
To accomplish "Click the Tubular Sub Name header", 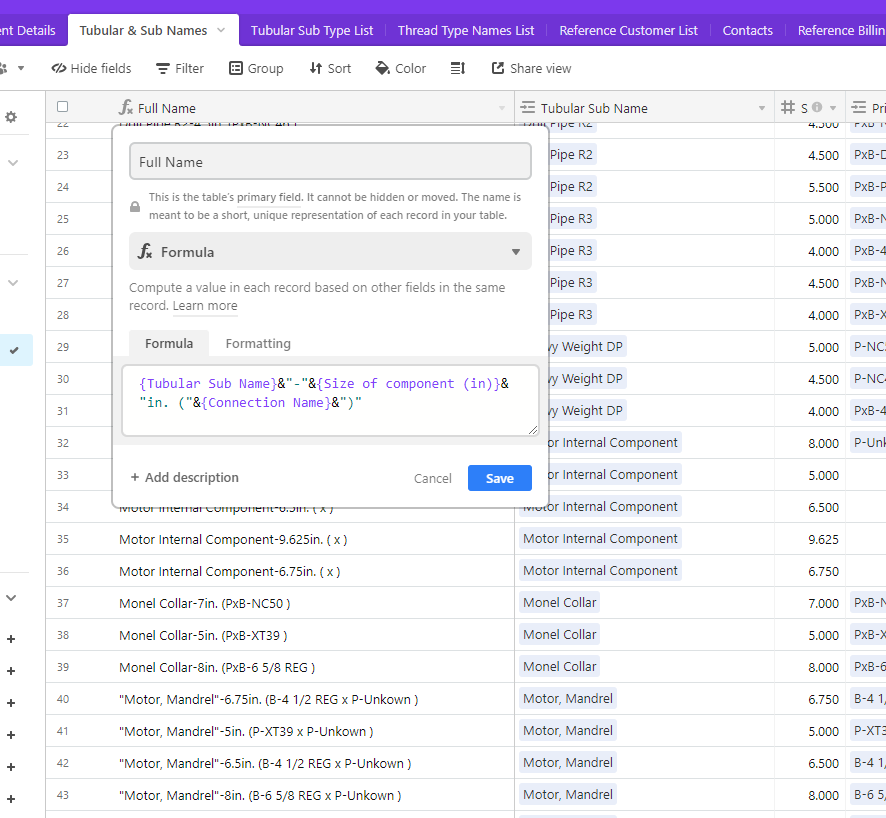I will pyautogui.click(x=644, y=107).
